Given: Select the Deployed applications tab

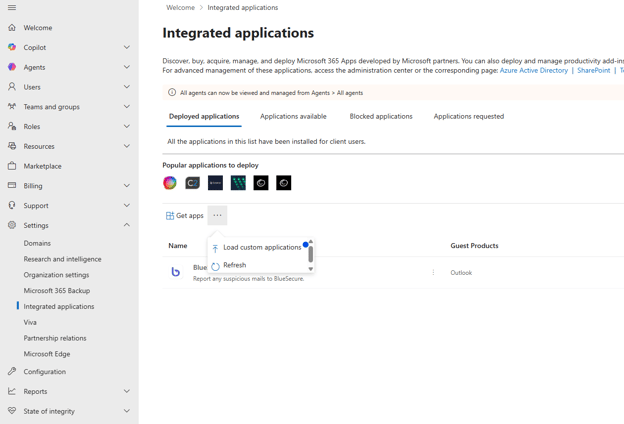Looking at the screenshot, I should [204, 116].
